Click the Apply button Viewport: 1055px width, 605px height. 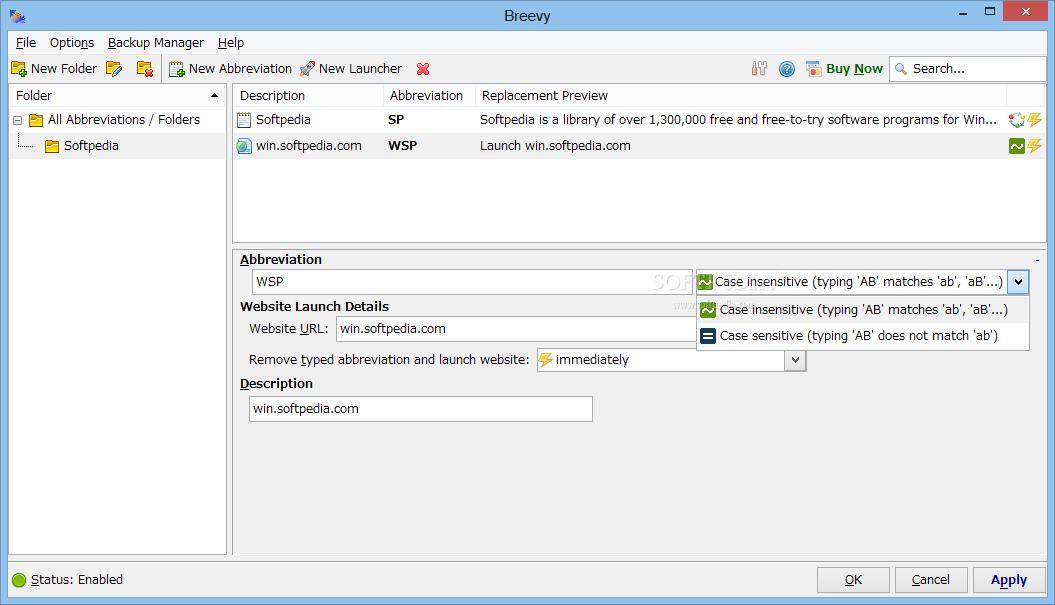1009,580
